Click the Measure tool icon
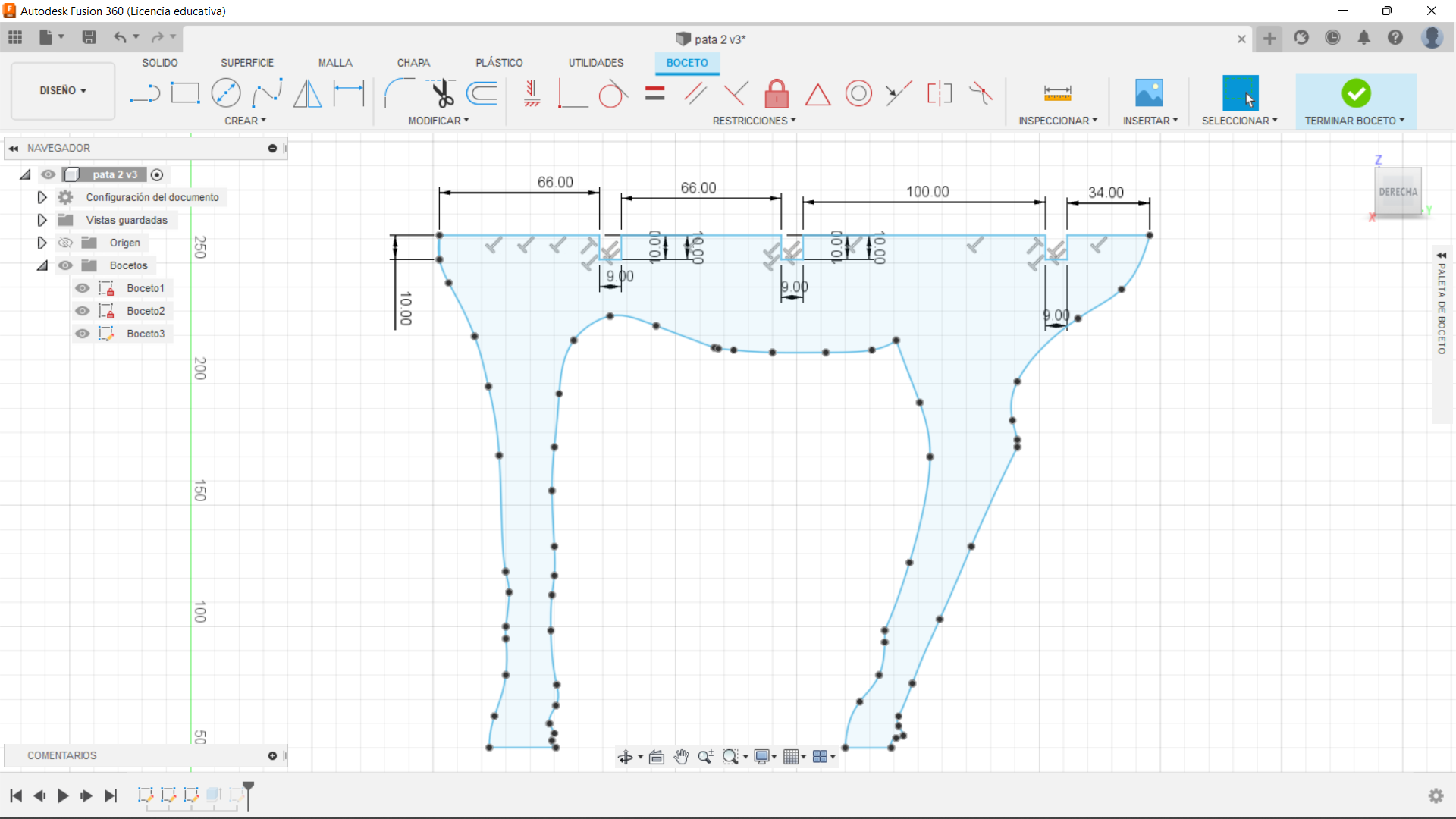1456x819 pixels. point(1057,93)
